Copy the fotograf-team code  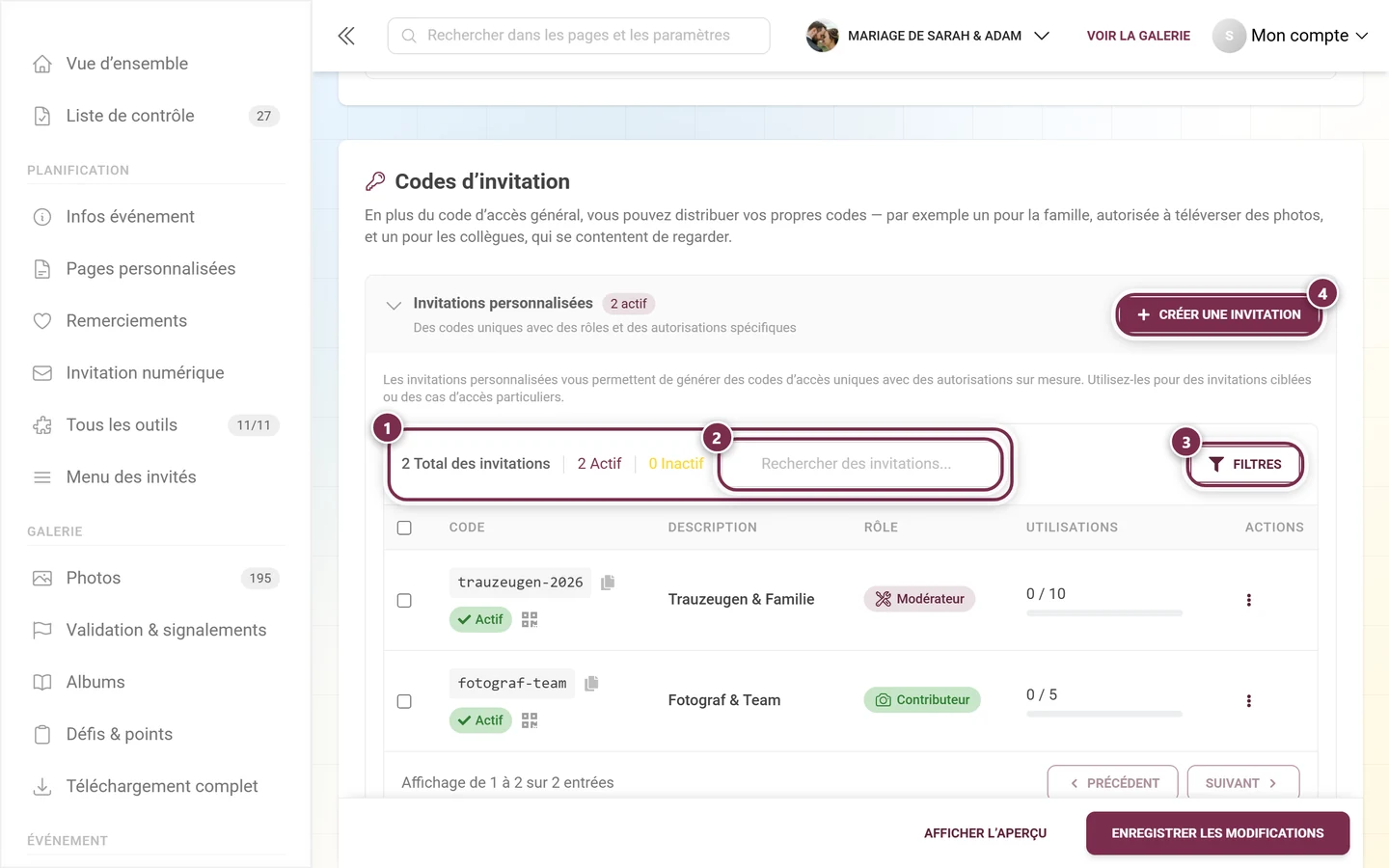(x=591, y=683)
